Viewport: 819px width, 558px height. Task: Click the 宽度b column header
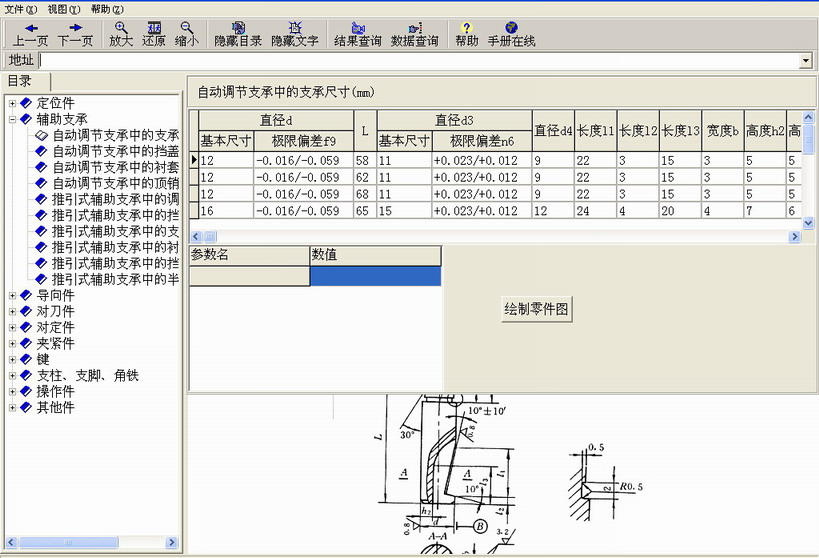tap(723, 131)
